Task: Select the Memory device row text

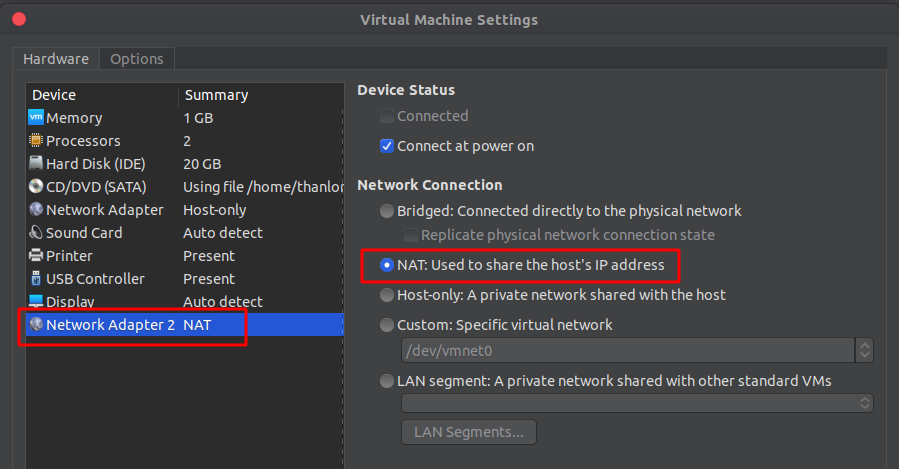Action: 74,118
